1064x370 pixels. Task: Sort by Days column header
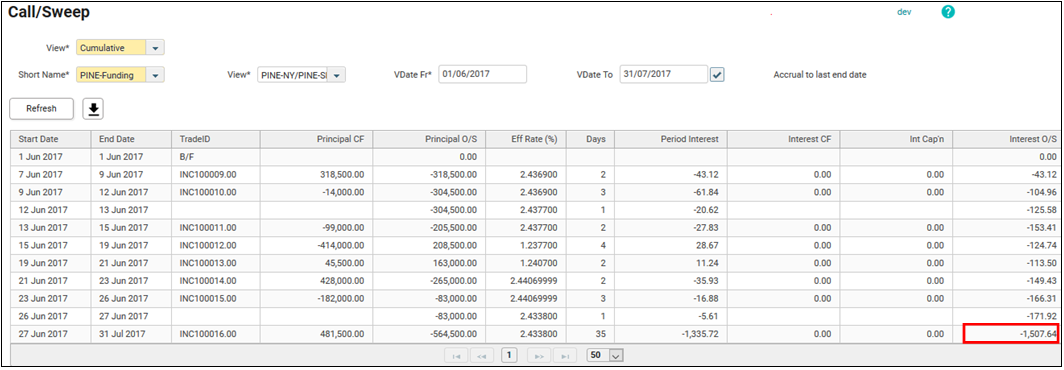590,139
